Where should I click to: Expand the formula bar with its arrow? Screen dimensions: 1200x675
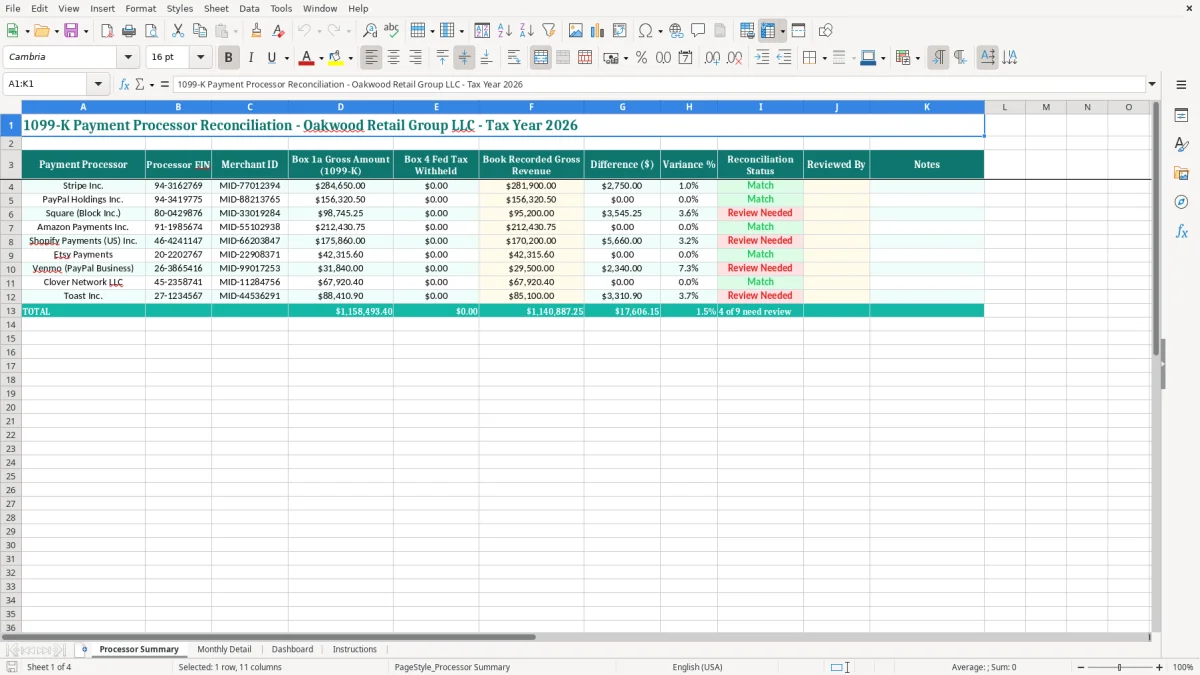[x=1152, y=85]
